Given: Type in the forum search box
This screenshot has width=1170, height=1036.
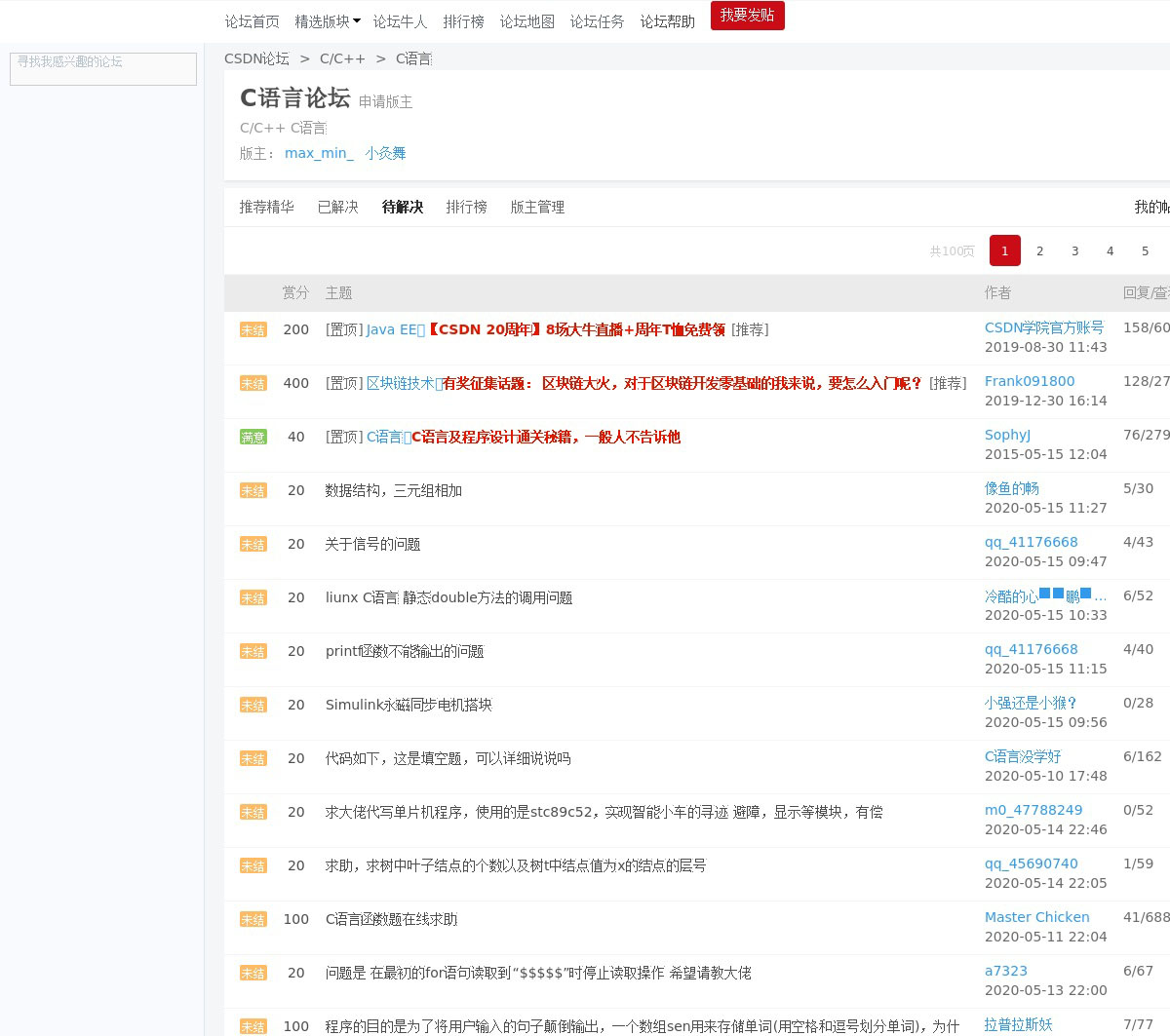Looking at the screenshot, I should [103, 68].
